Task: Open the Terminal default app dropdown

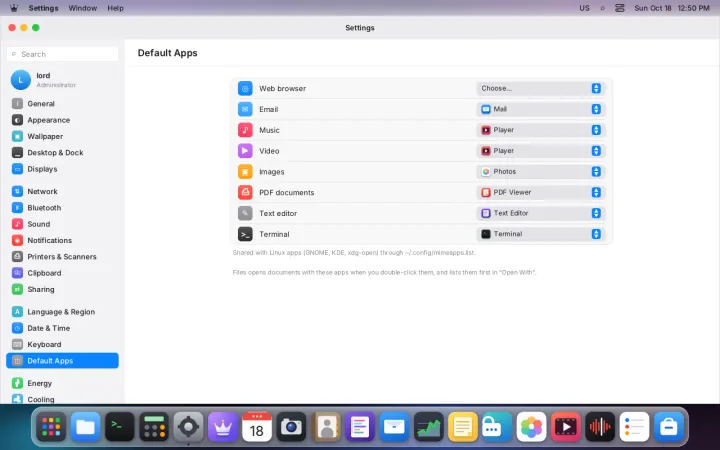Action: pos(540,234)
